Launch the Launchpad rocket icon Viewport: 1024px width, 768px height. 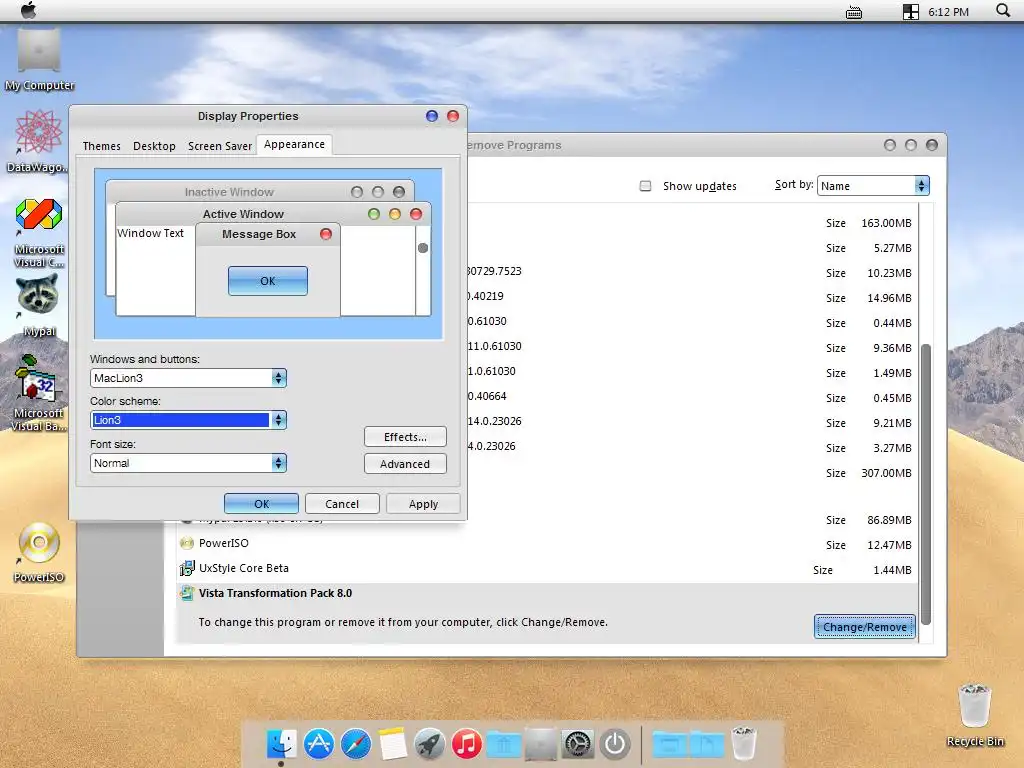pos(429,744)
